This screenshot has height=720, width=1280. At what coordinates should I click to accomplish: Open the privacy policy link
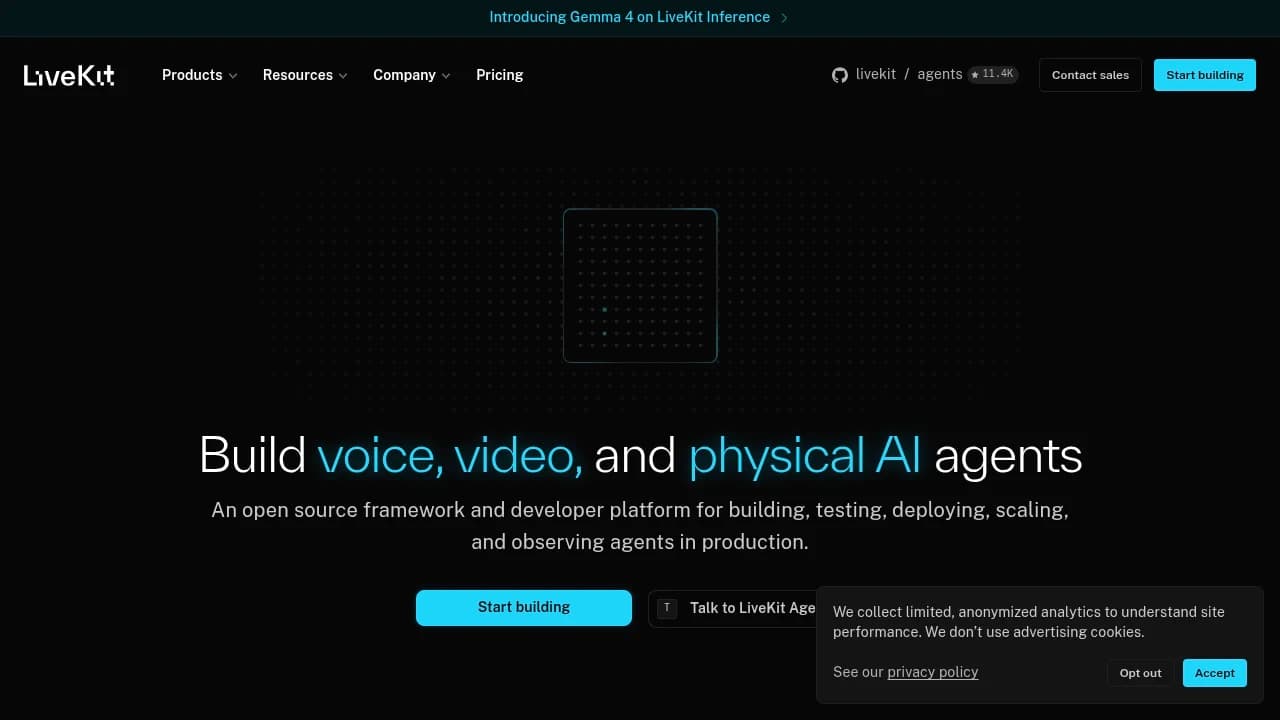933,672
